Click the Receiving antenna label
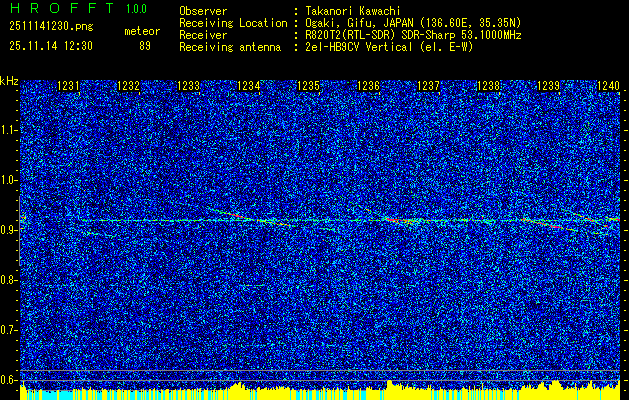Screen dimensions: 629x400 (230, 47)
